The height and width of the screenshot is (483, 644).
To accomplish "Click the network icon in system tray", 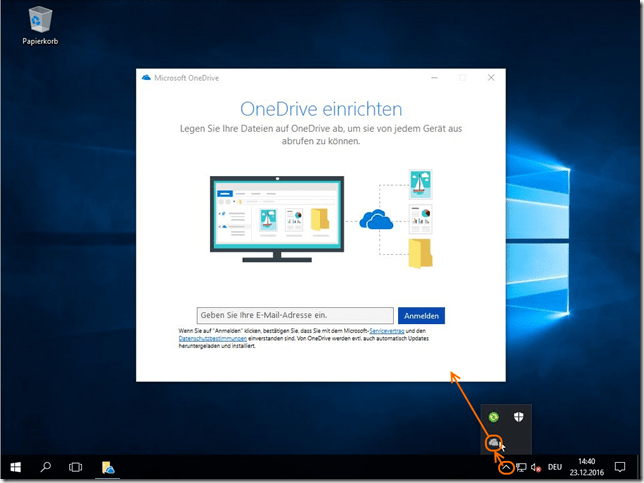I will (522, 467).
